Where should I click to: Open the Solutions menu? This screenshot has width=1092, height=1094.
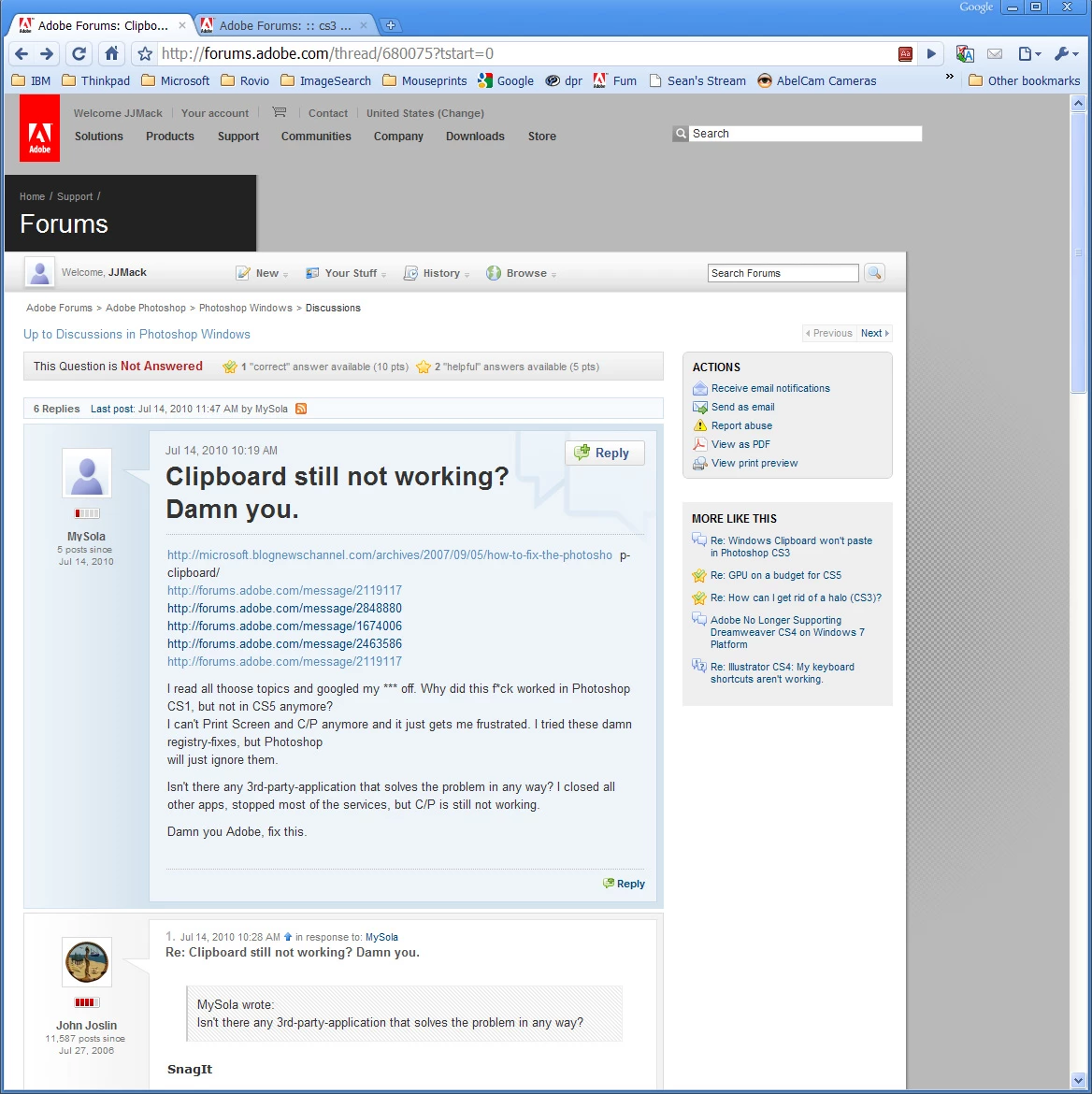click(99, 137)
